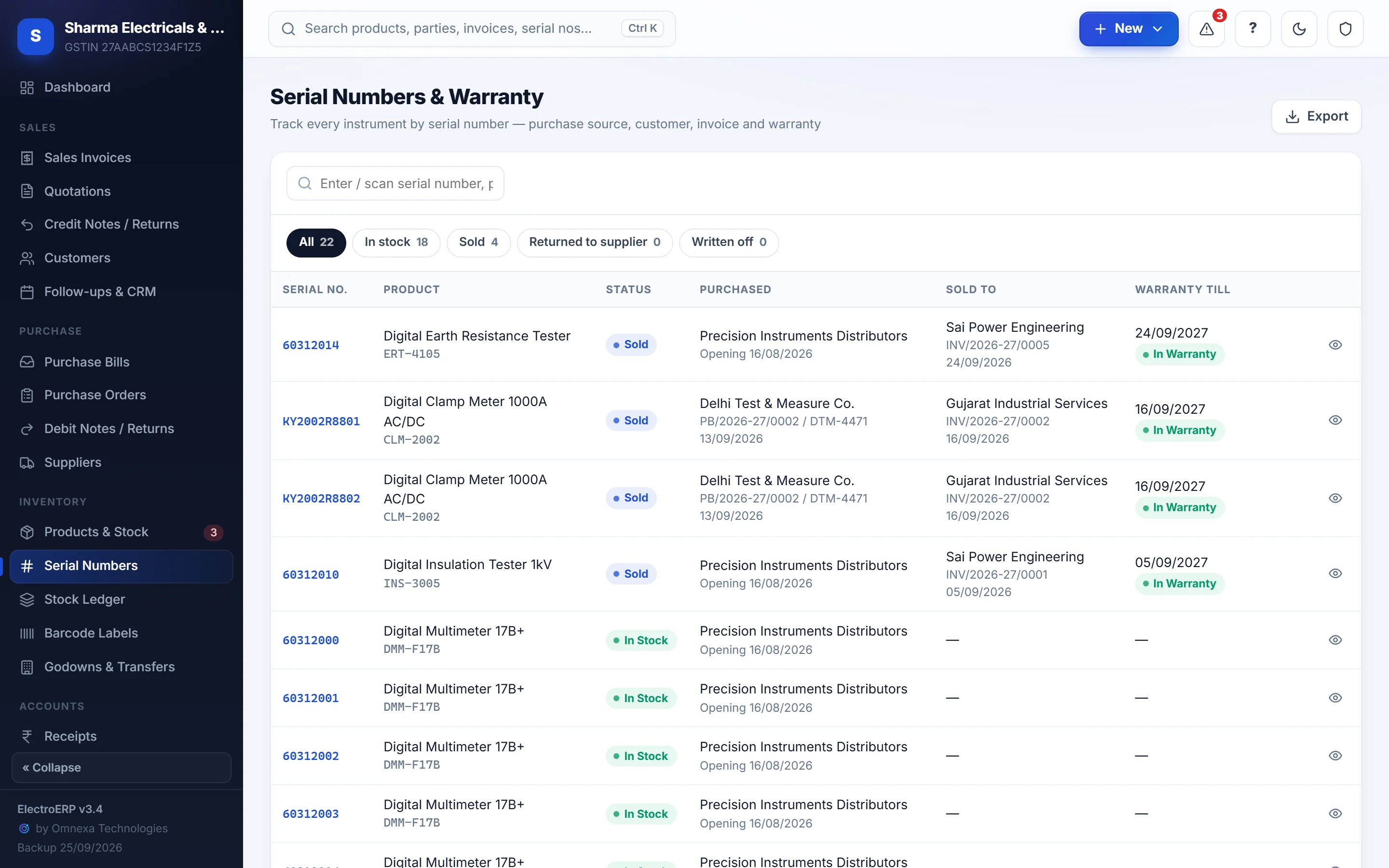1389x868 pixels.
Task: Click invoice INV/2026-27/0001 text
Action: 996,575
